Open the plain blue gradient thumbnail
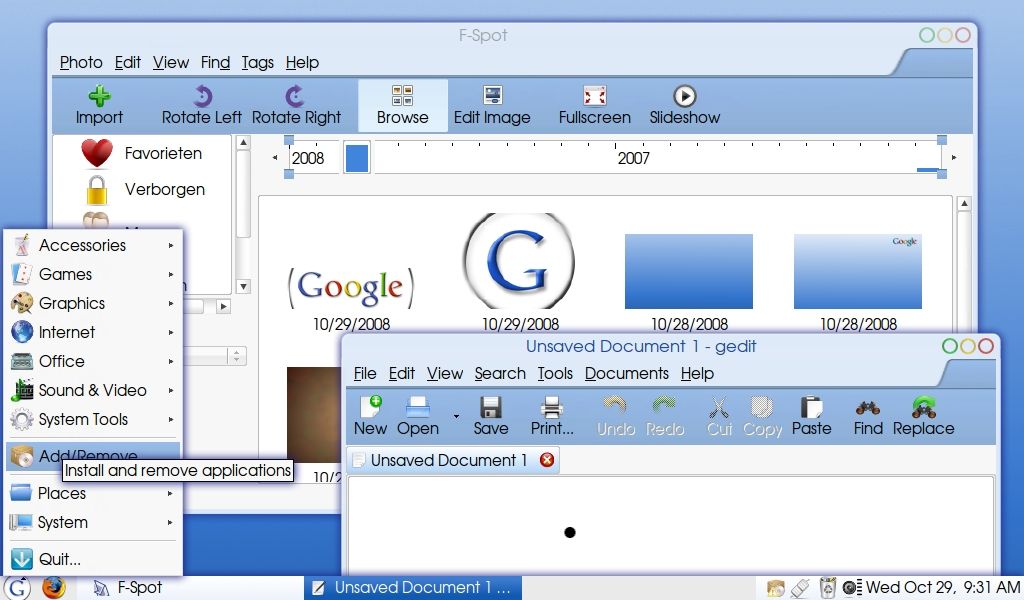This screenshot has width=1024, height=600. point(689,272)
